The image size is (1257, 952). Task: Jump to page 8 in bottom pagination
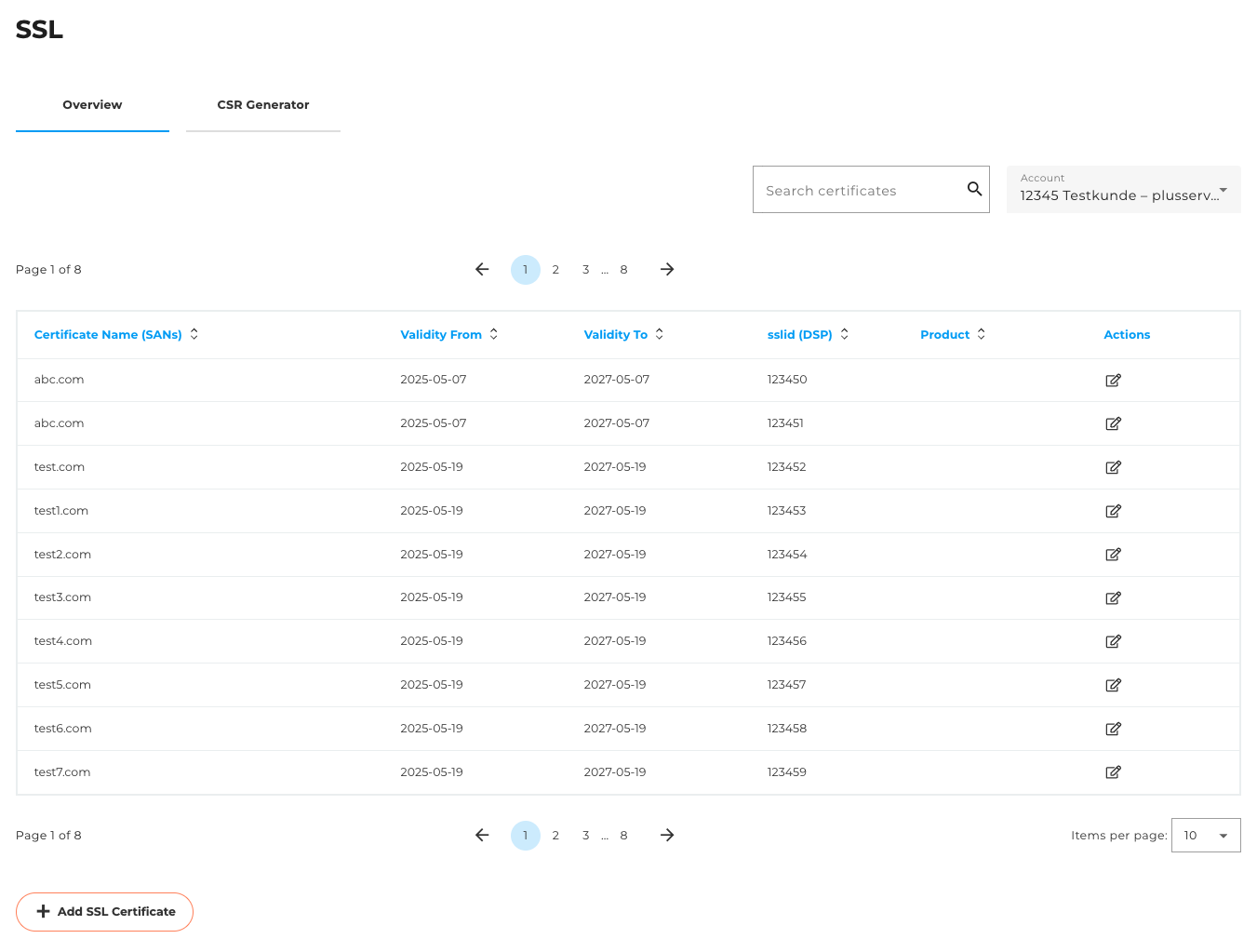click(x=623, y=836)
